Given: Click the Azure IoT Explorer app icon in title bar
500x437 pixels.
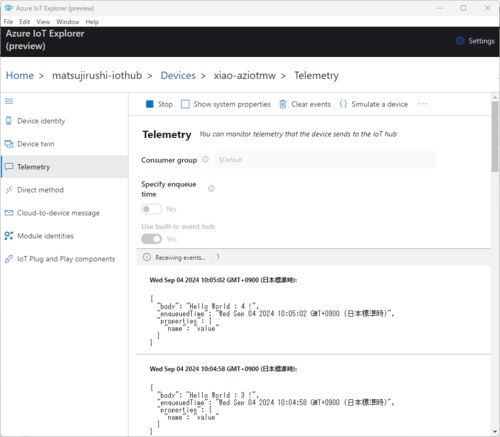Looking at the screenshot, I should tap(8, 8).
